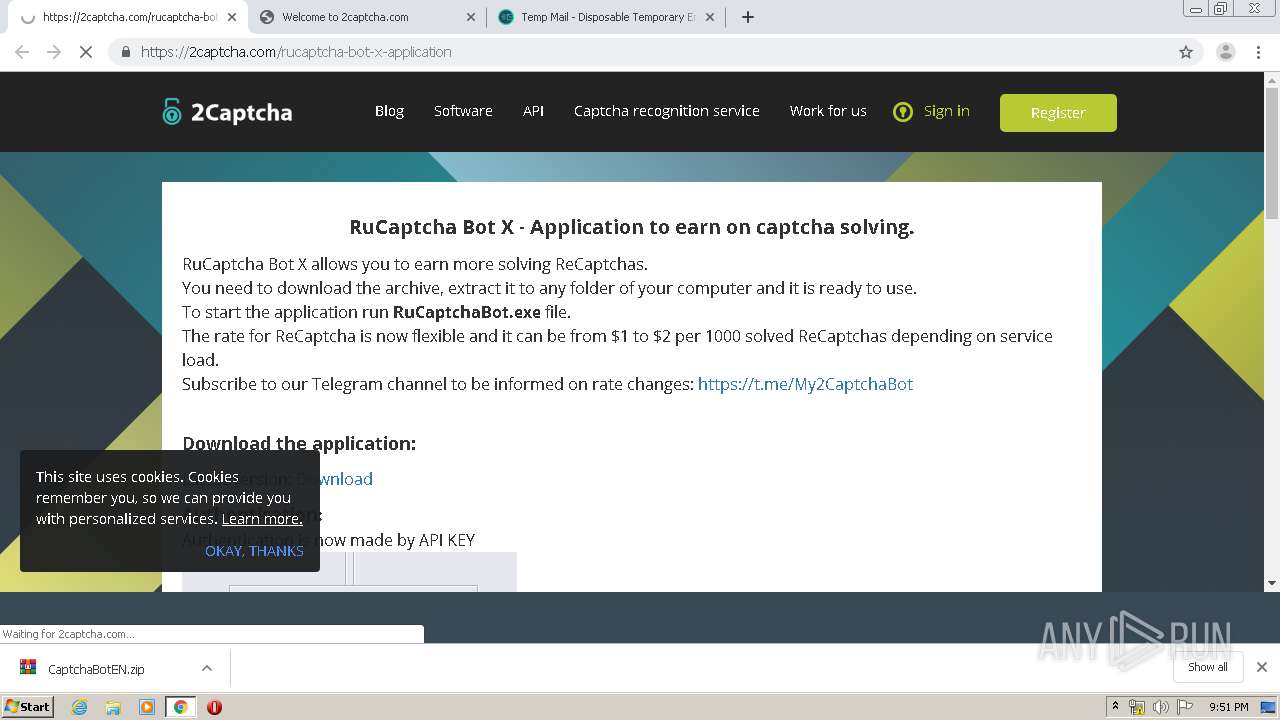Image resolution: width=1280 pixels, height=720 pixels.
Task: Click the Sign in link
Action: coord(946,111)
